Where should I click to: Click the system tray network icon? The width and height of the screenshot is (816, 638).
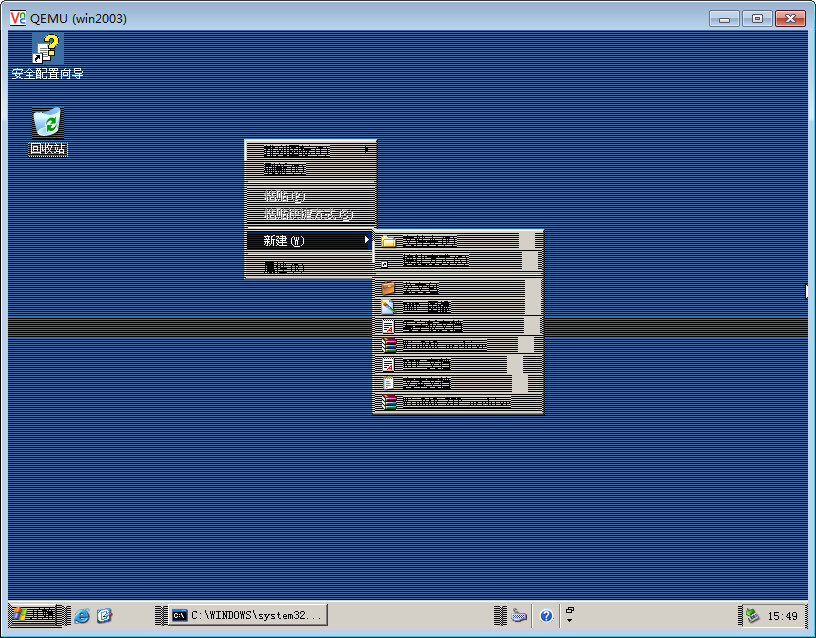(752, 616)
